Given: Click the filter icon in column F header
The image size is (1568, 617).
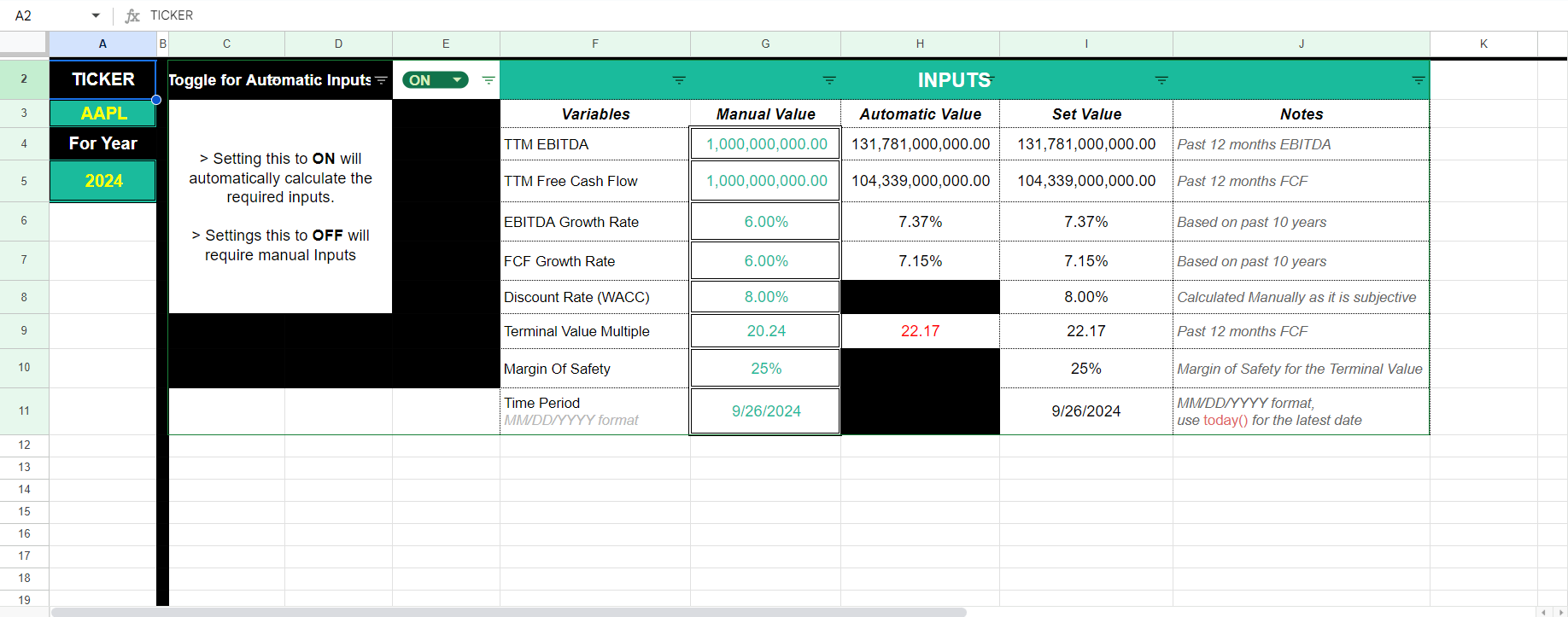Looking at the screenshot, I should [x=679, y=80].
